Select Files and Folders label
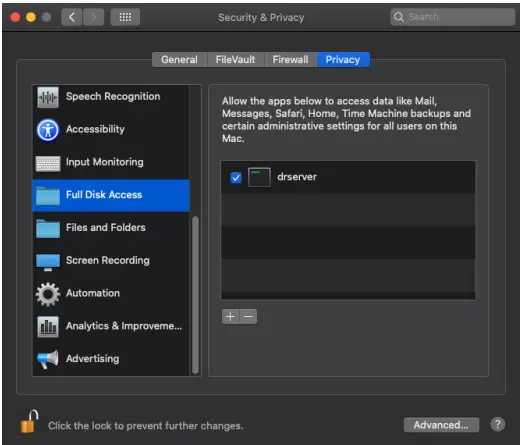The image size is (523, 445). [106, 228]
